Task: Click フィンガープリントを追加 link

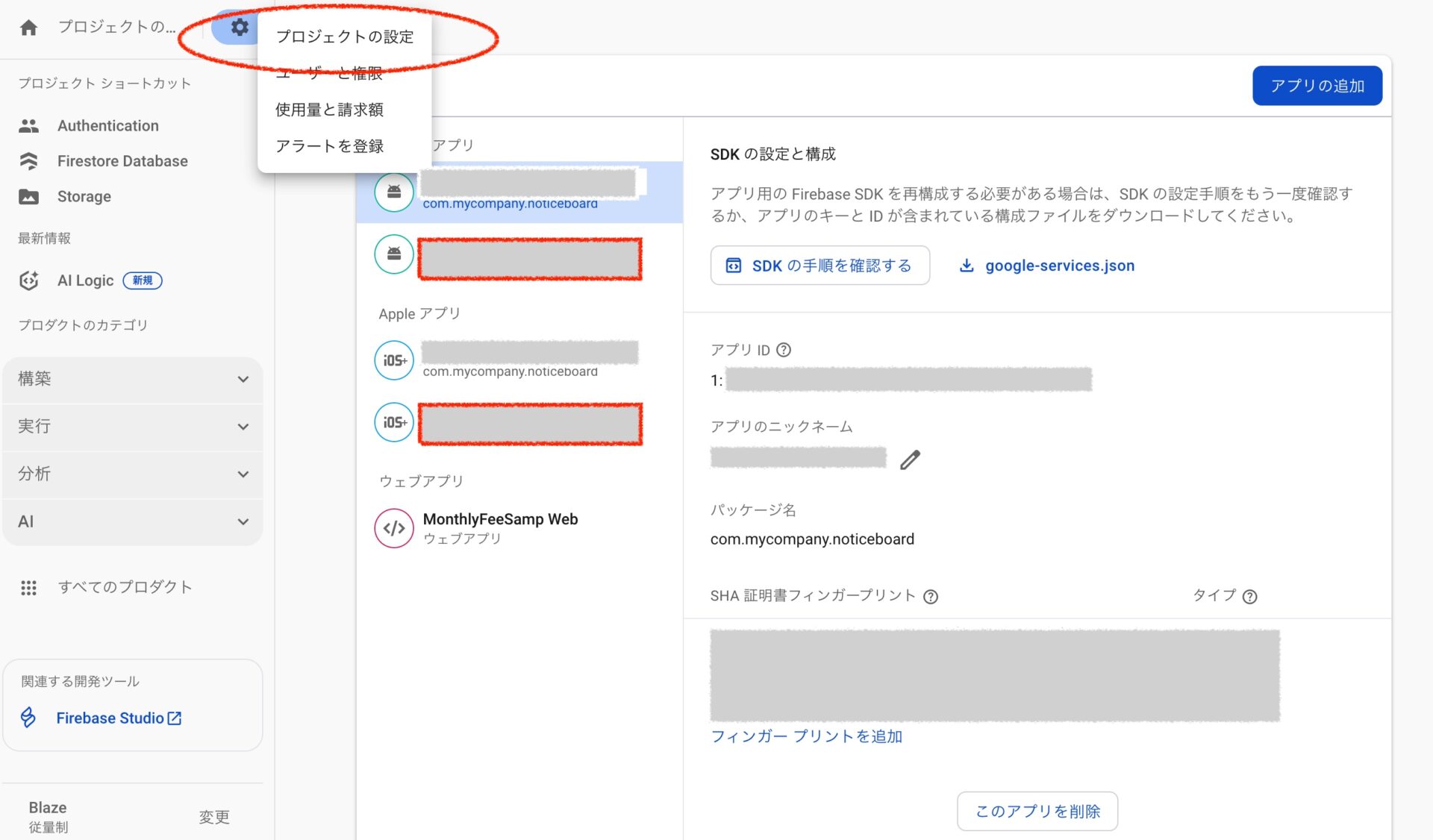Action: point(807,736)
